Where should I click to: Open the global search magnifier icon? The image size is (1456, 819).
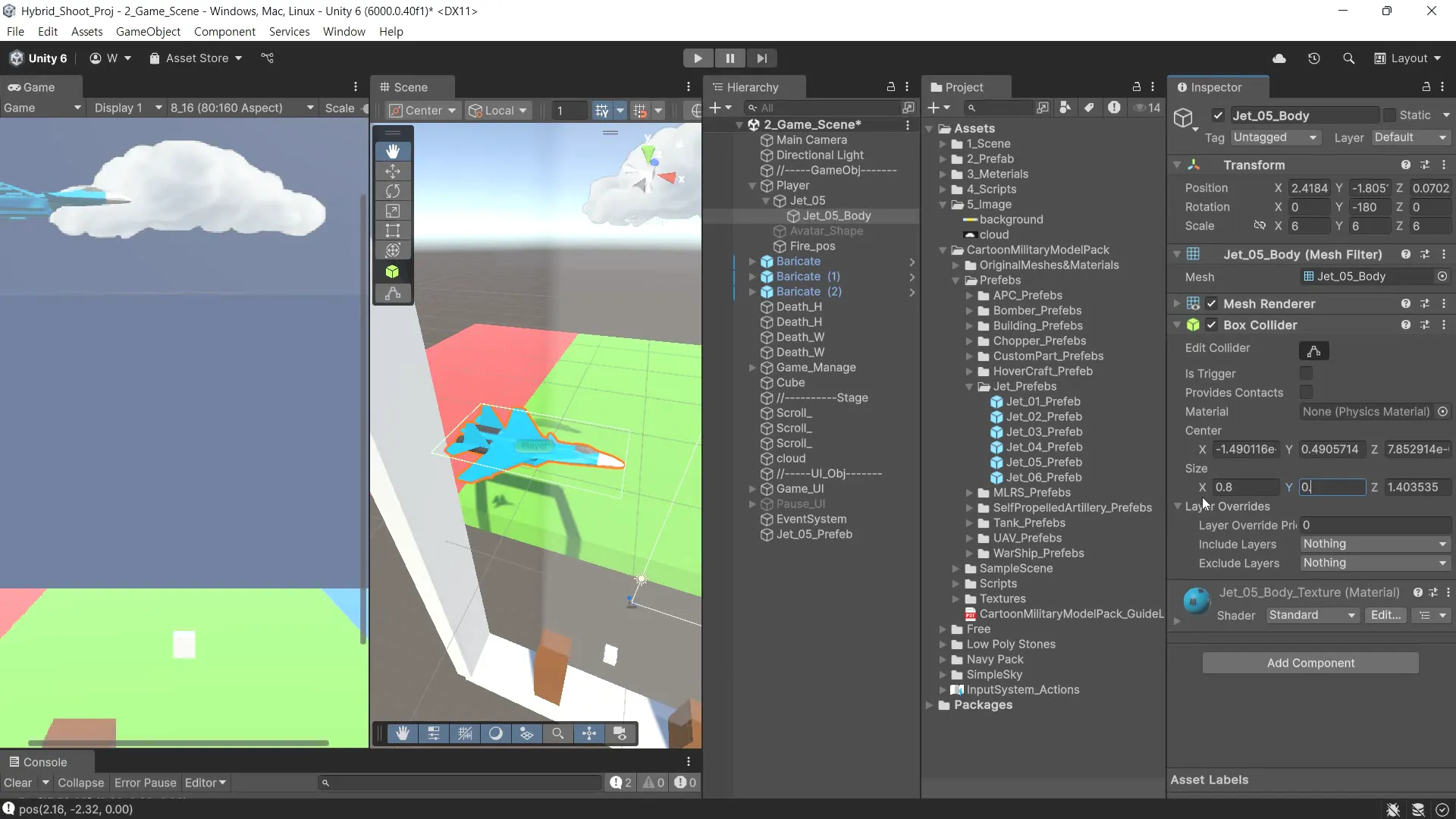[1348, 58]
